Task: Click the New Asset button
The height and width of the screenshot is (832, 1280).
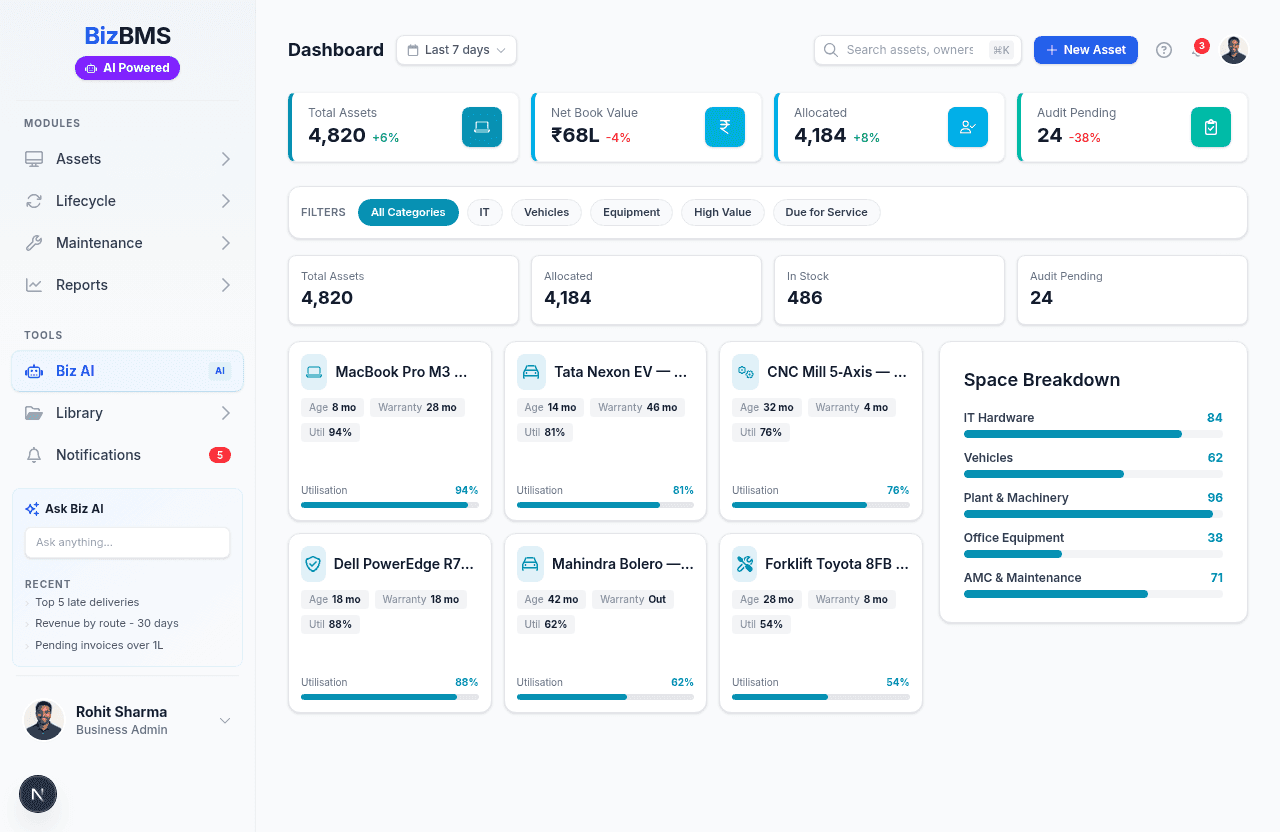Action: tap(1085, 50)
